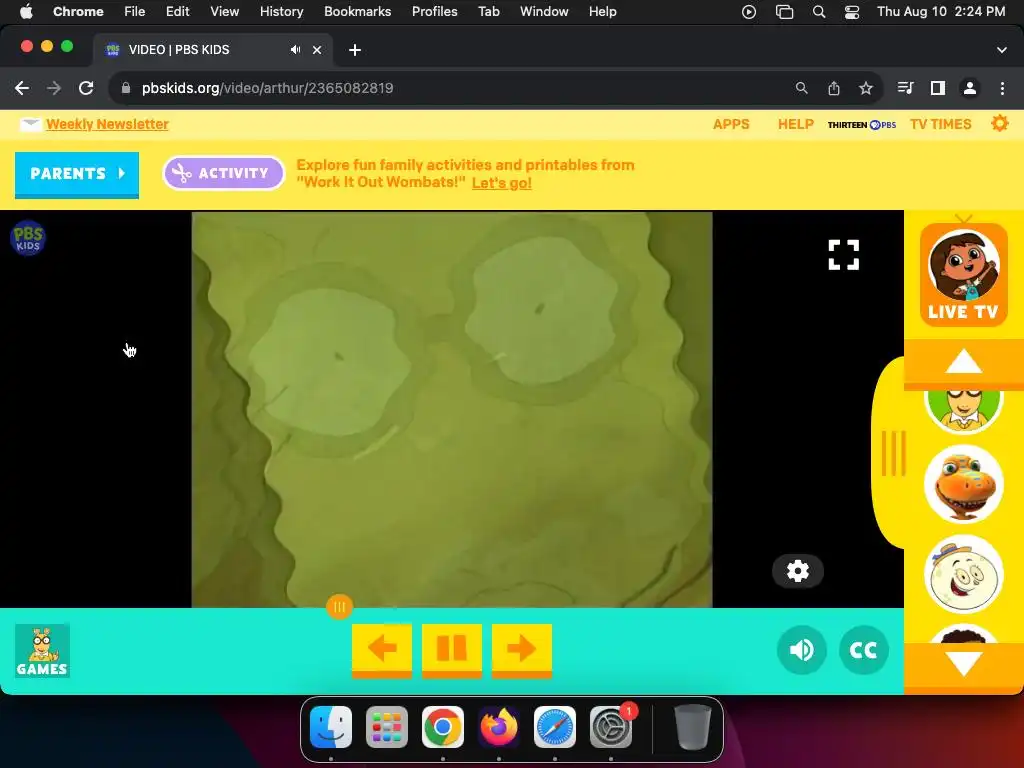
Task: Select the Dinosaur Train show thumbnail
Action: click(x=963, y=484)
